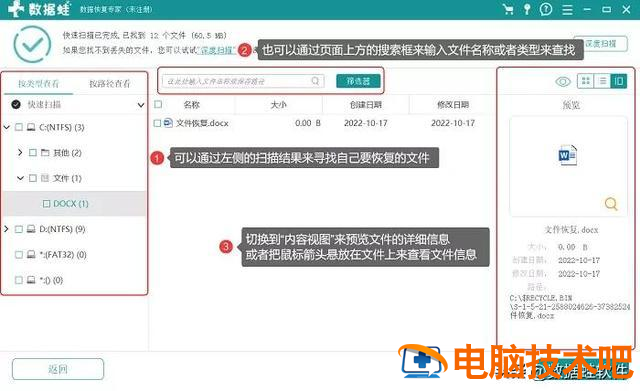This screenshot has height=391, width=640.
Task: Open the hamburger menu icon
Action: [567, 9]
